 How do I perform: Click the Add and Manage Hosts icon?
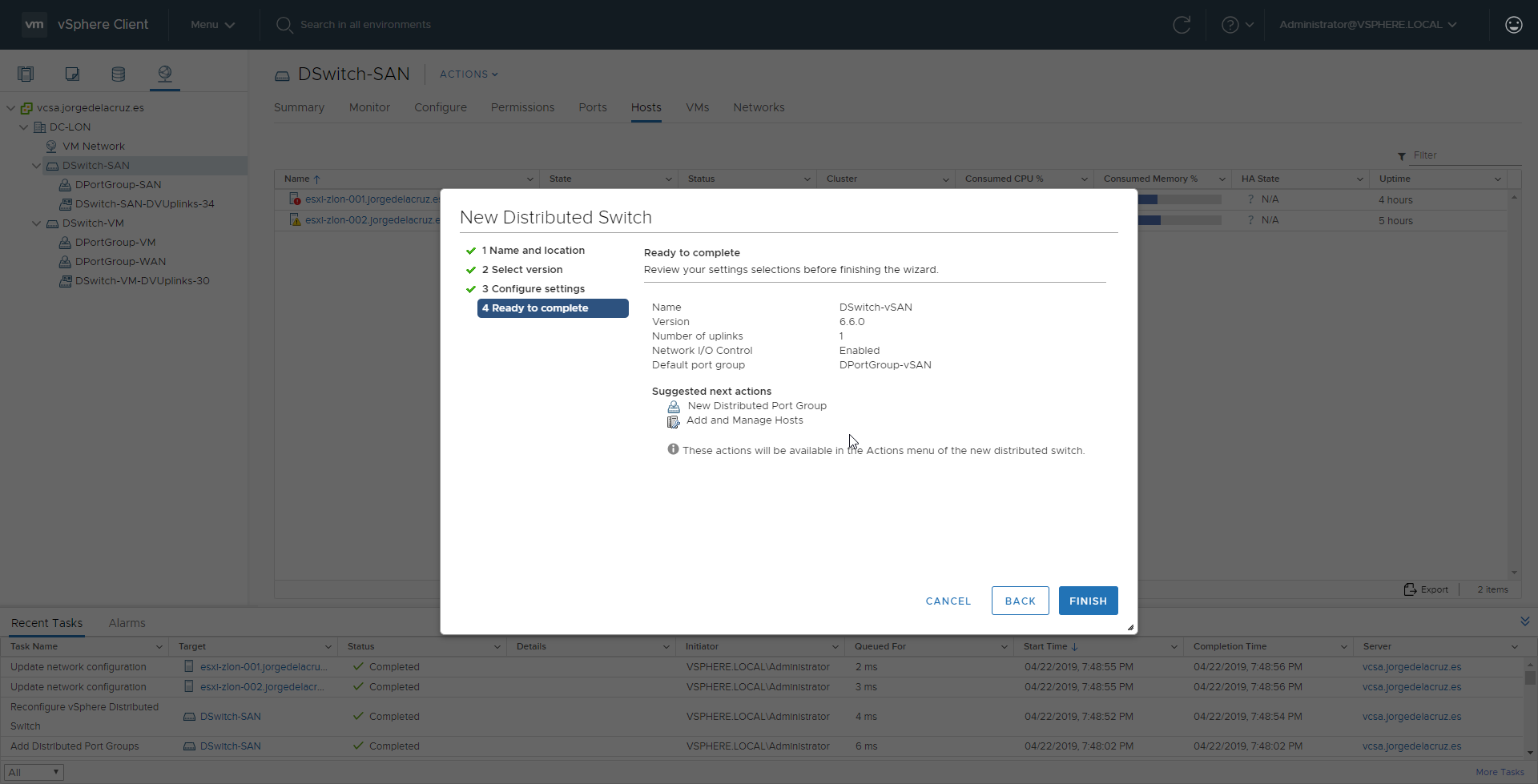[674, 421]
